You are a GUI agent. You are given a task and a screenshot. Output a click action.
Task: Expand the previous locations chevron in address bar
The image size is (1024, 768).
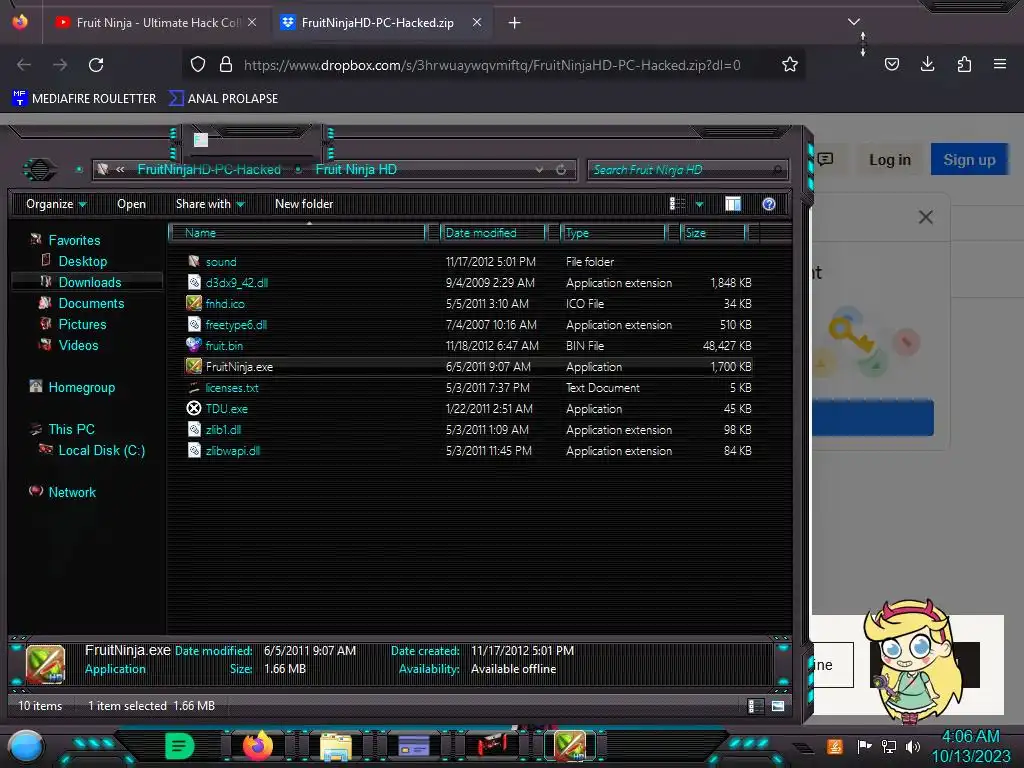[120, 170]
